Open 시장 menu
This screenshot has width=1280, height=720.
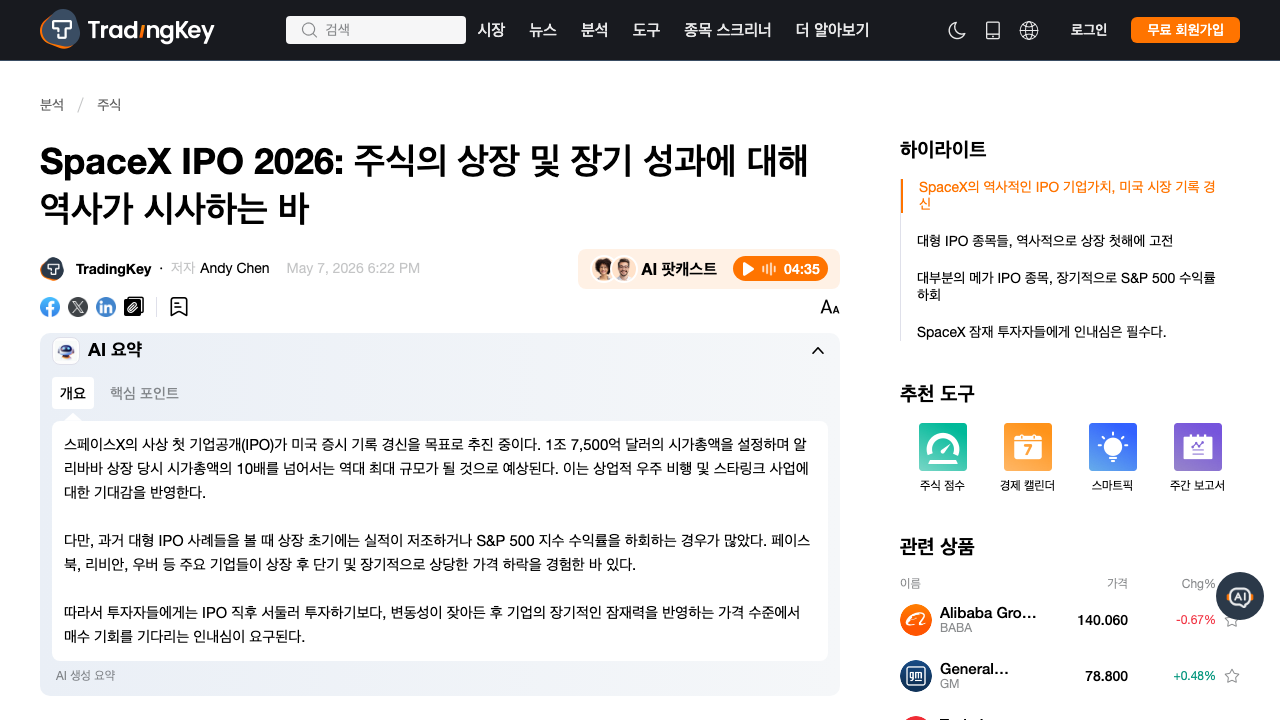[491, 30]
